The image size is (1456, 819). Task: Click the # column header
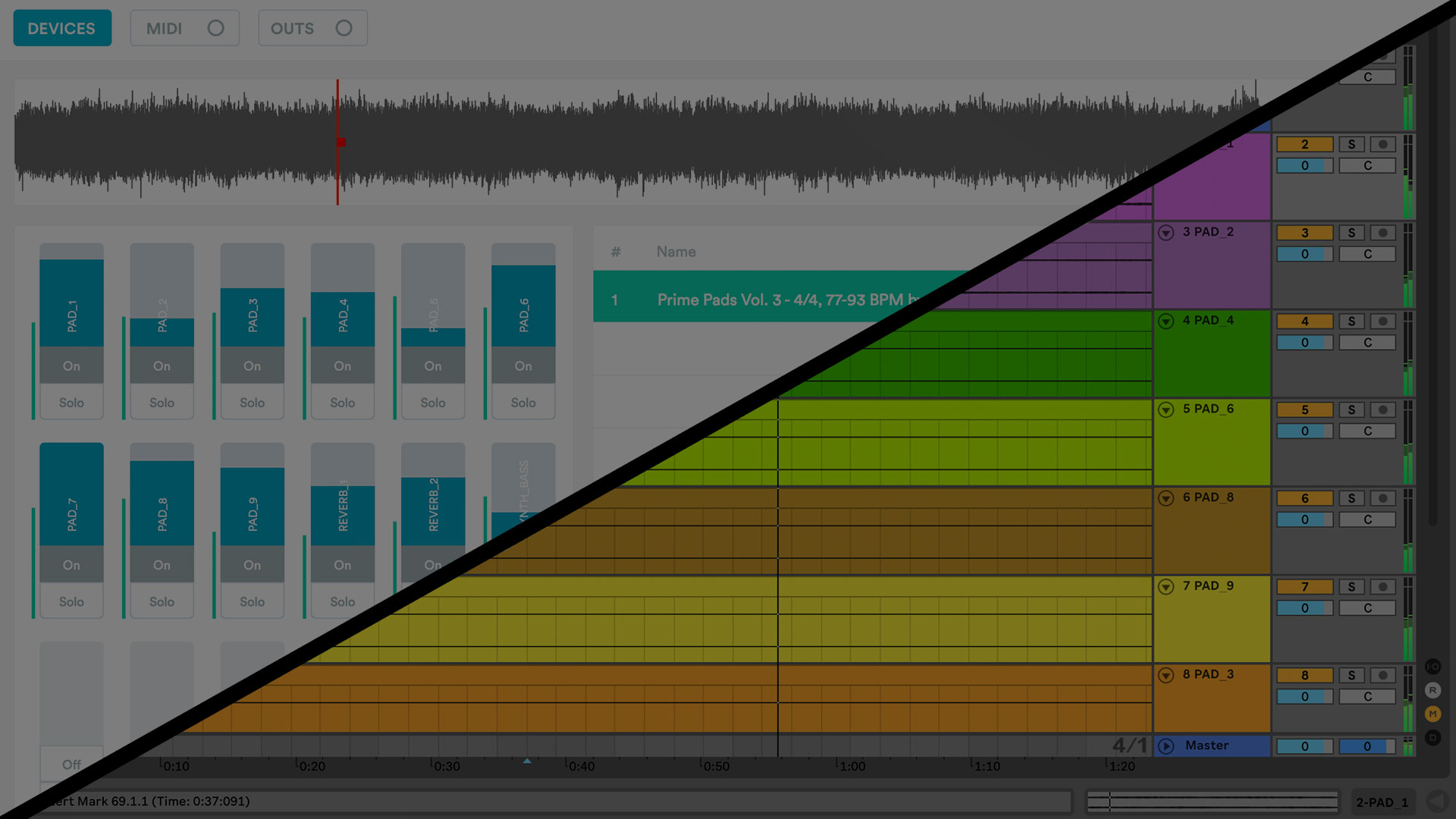pyautogui.click(x=616, y=252)
